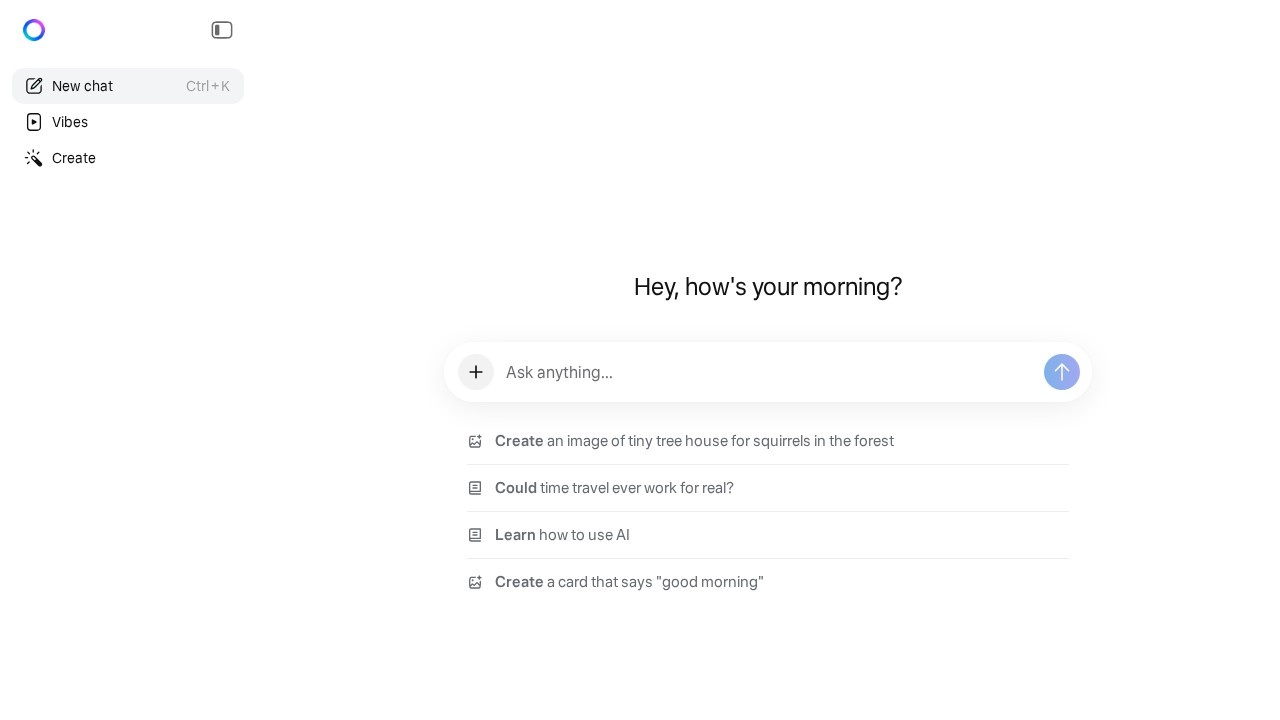Click the Meta AI logo ring

(34, 30)
